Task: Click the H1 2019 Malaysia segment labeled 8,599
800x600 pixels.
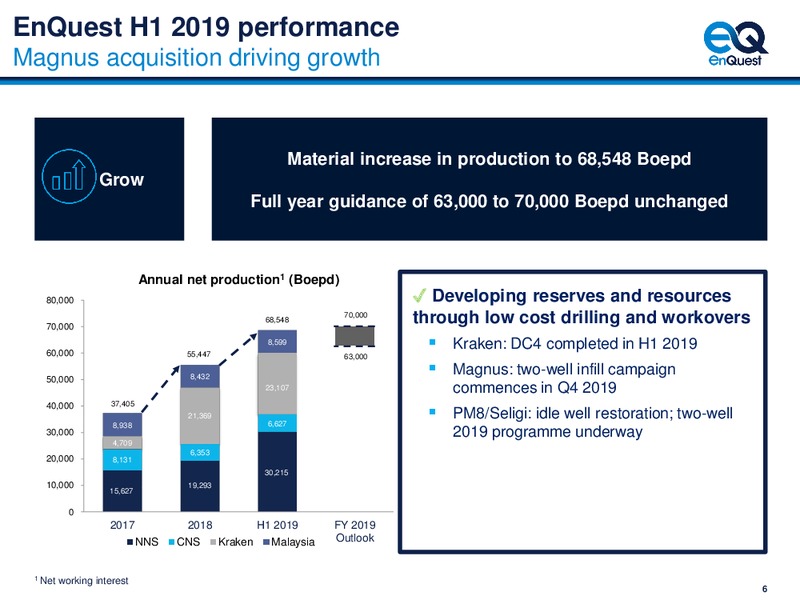Action: click(x=277, y=342)
